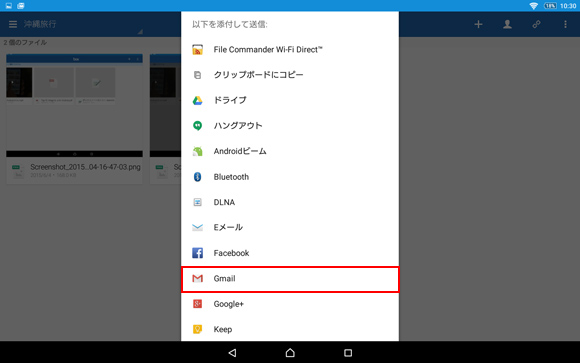Screen dimensions: 580x363
Task: Select the Bluetooth icon
Action: [198, 177]
